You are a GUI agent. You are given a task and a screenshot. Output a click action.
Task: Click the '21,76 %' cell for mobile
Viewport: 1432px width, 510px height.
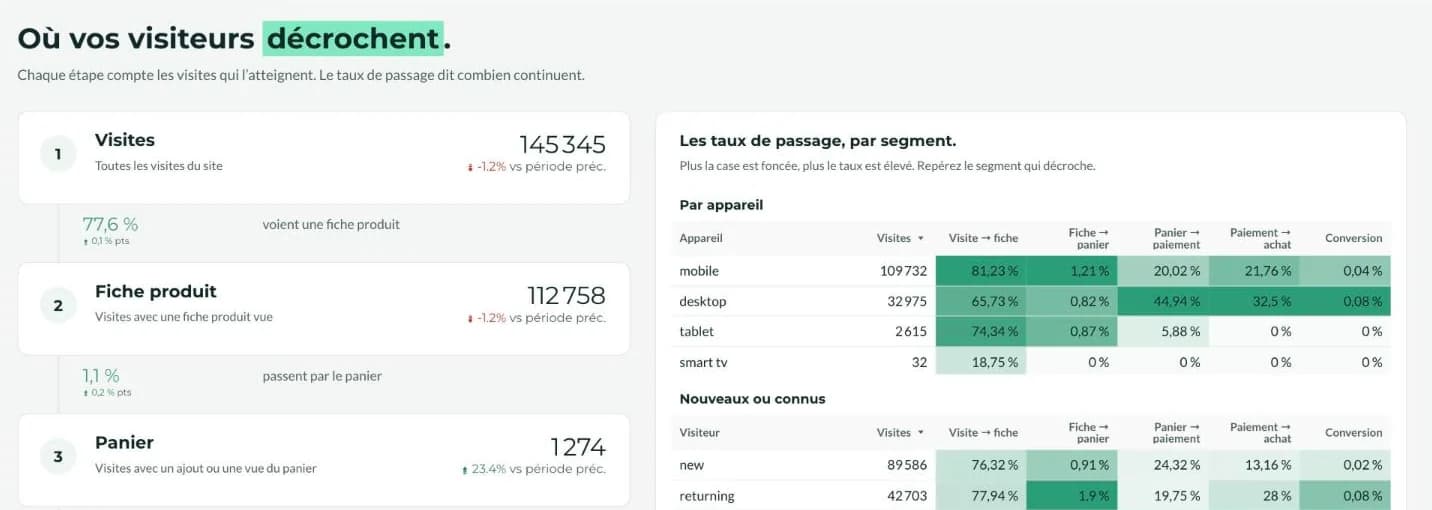[1254, 271]
